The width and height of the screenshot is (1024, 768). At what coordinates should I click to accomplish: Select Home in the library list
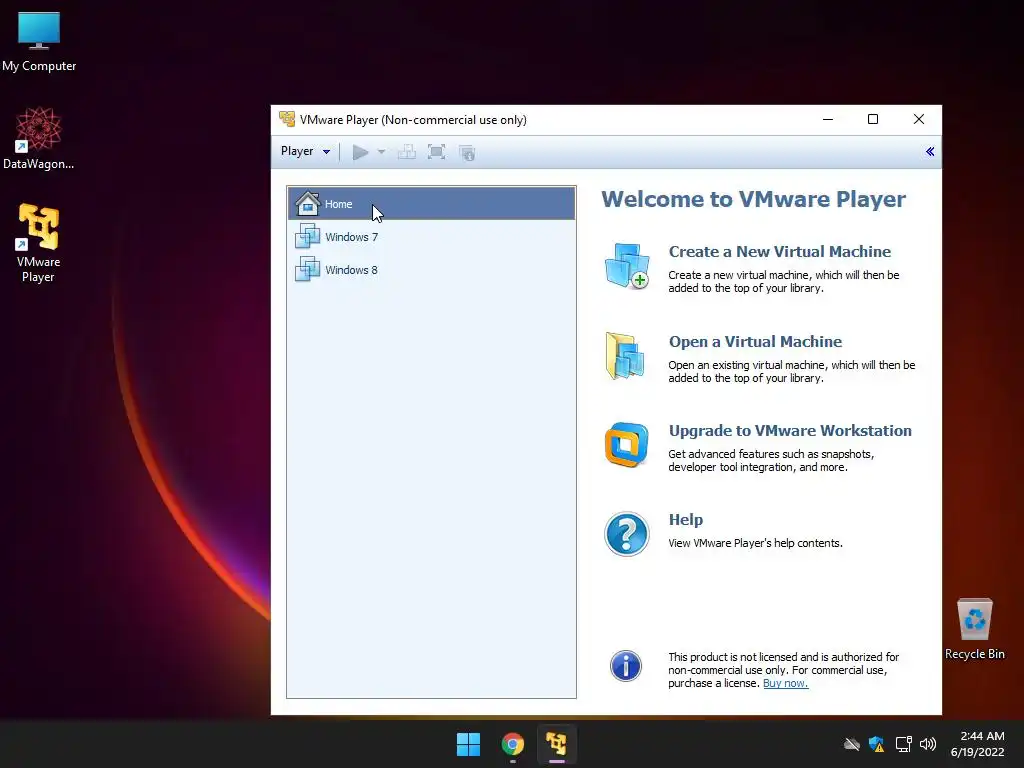pyautogui.click(x=432, y=204)
